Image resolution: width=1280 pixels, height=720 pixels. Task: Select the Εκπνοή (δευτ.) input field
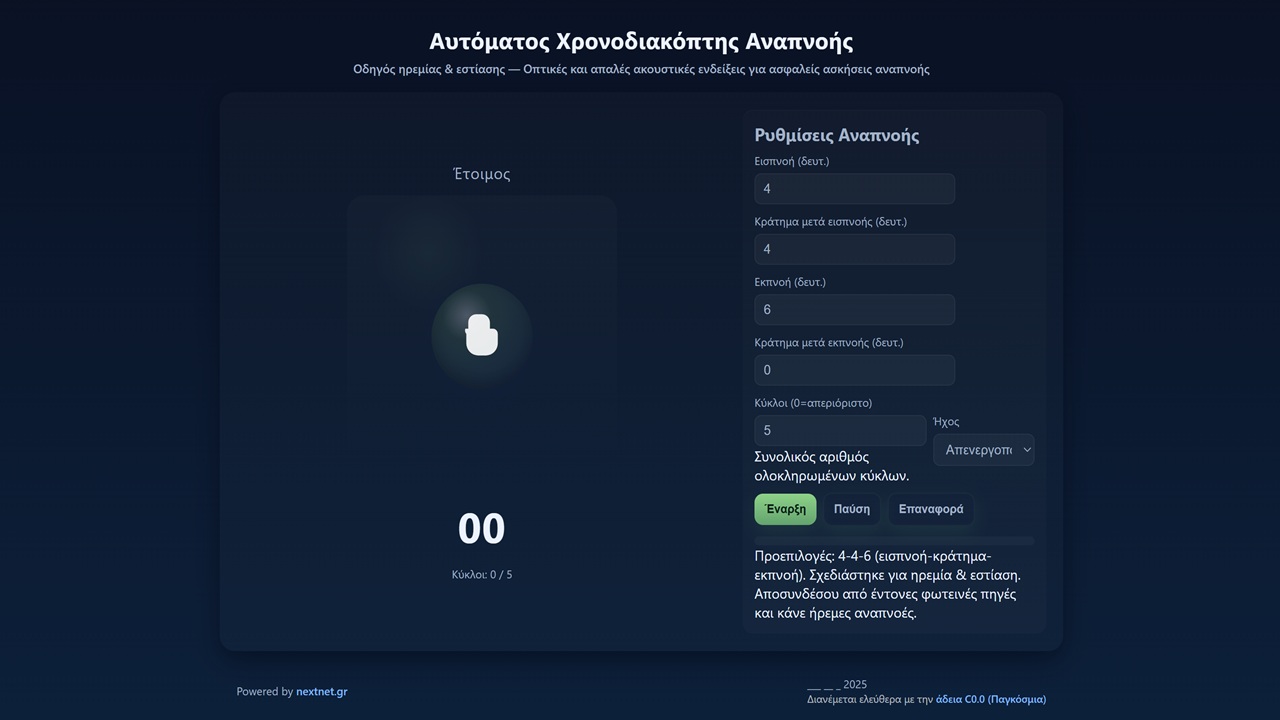(854, 309)
